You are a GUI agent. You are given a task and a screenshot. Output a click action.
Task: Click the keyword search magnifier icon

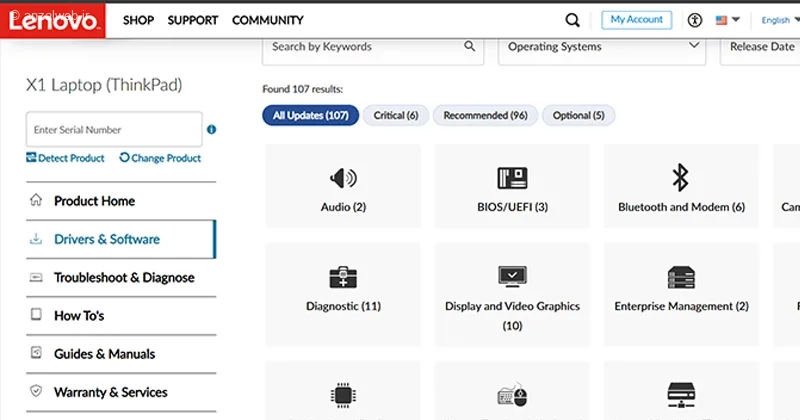coord(469,46)
